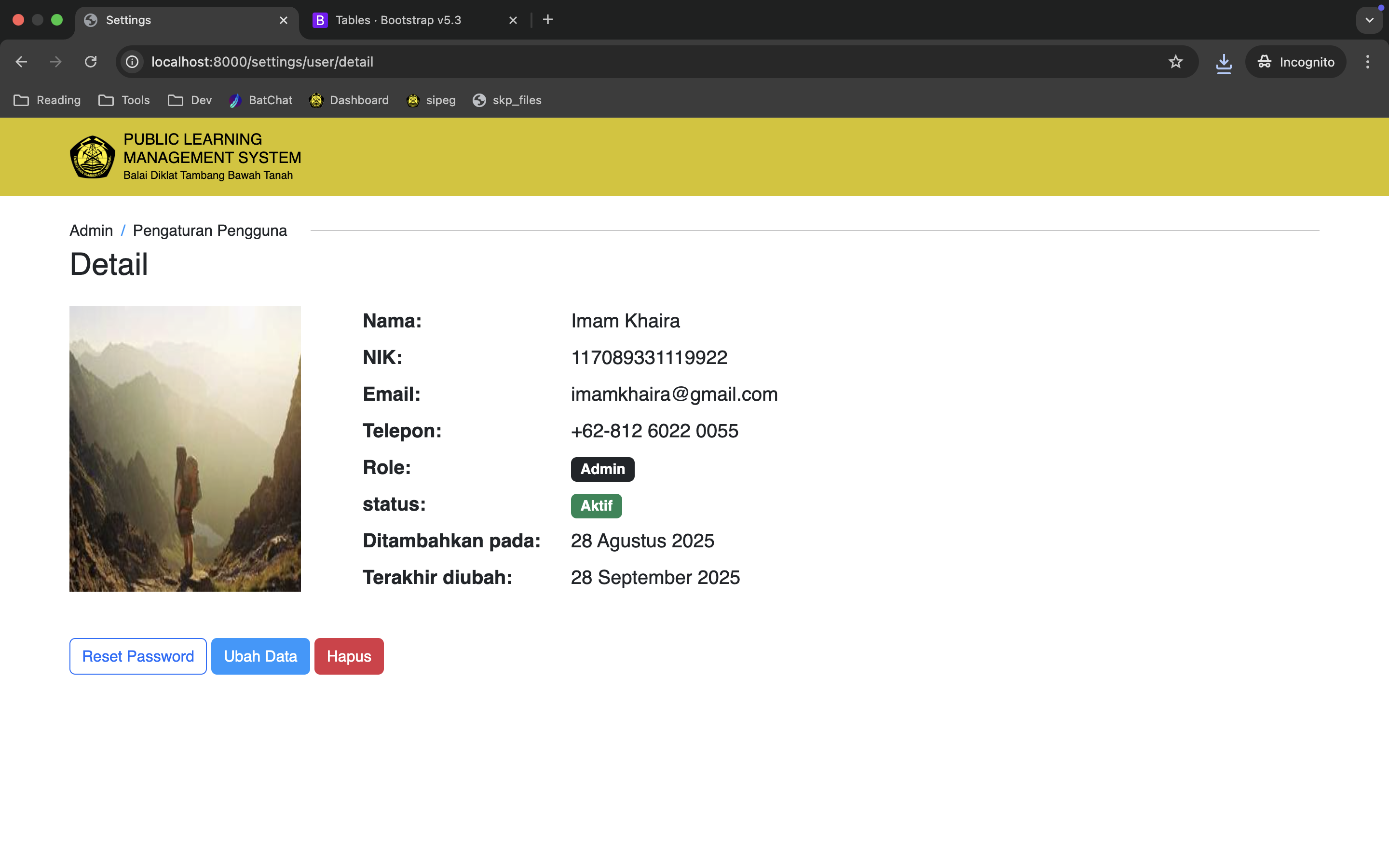Screen dimensions: 1389x868
Task: Open the Dev bookmarks folder
Action: (190, 100)
